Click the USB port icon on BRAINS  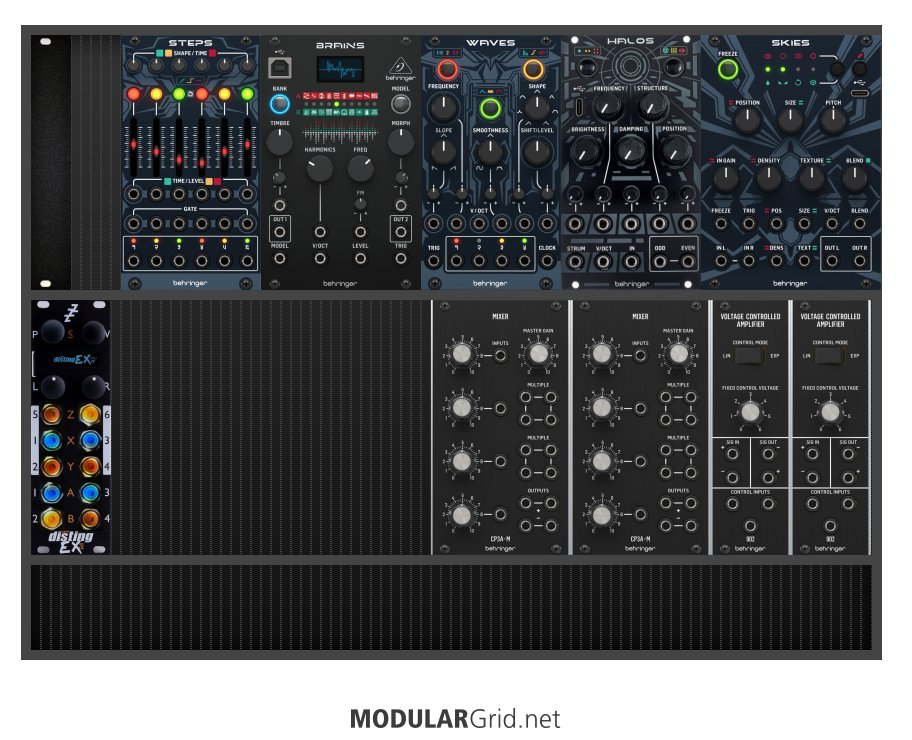(280, 69)
